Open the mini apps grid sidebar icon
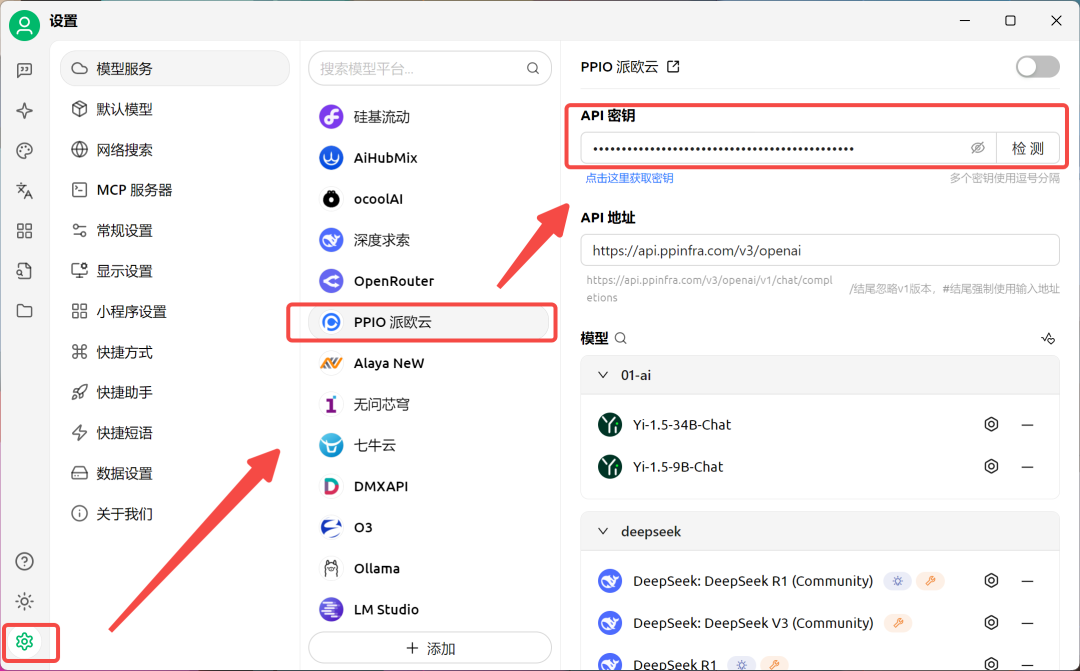The image size is (1080, 671). coord(25,231)
